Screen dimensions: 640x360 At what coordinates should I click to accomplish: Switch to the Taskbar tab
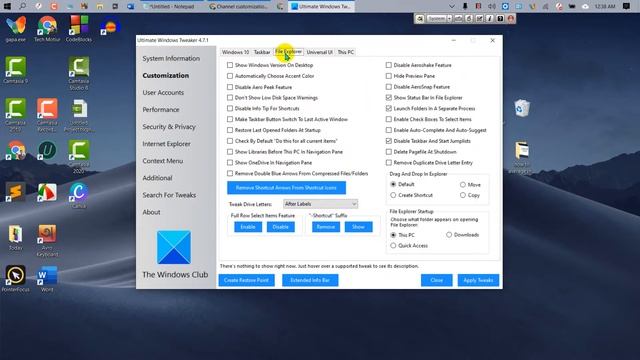262,52
